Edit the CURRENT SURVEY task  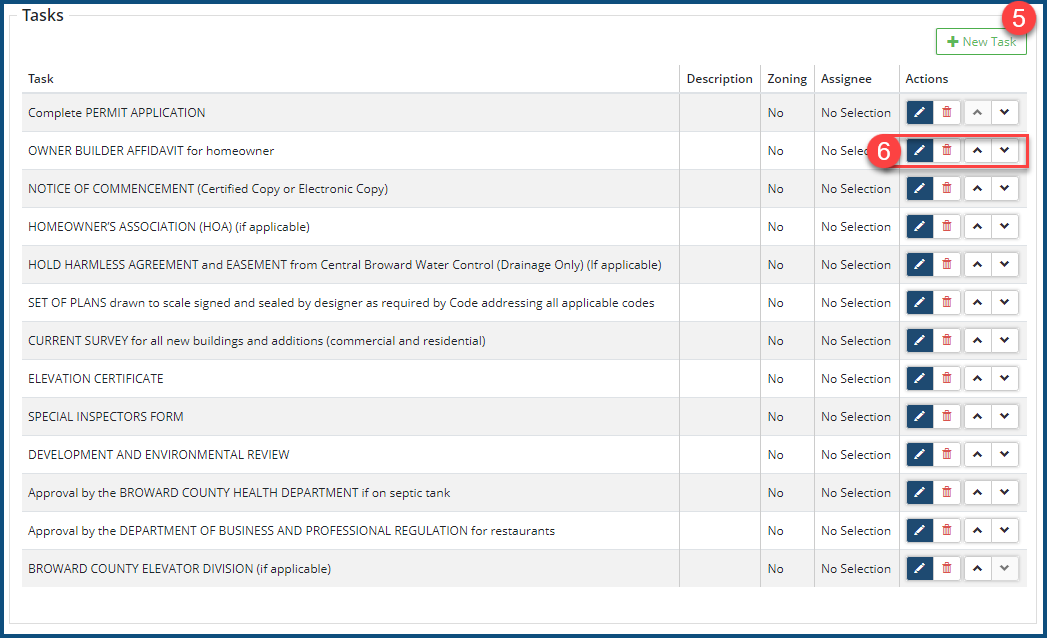[919, 341]
